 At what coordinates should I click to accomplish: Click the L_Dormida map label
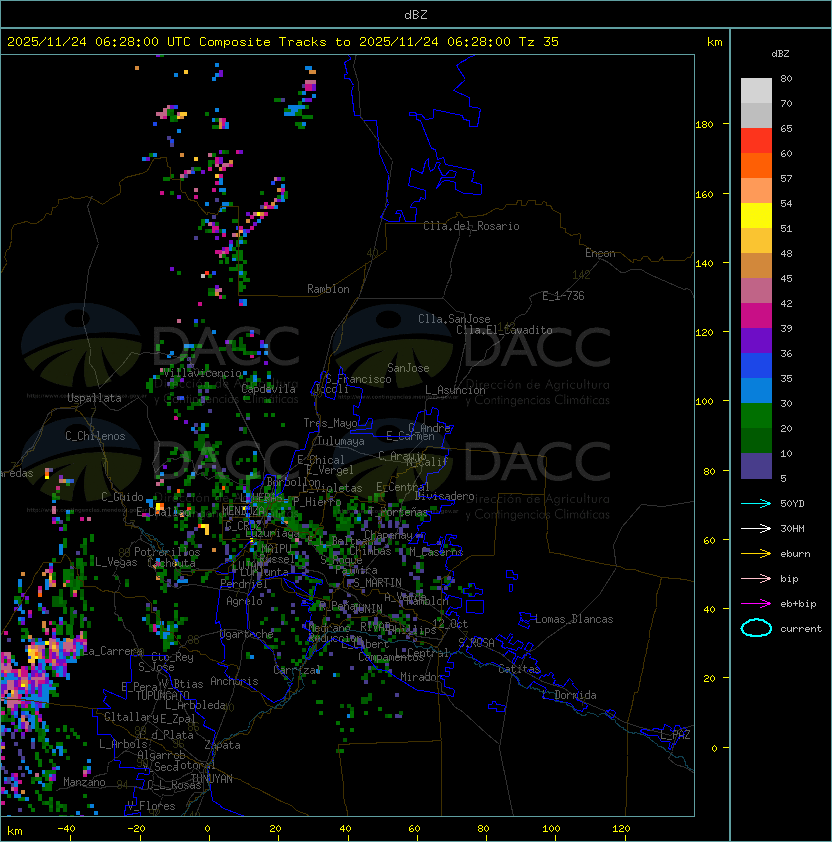[569, 695]
